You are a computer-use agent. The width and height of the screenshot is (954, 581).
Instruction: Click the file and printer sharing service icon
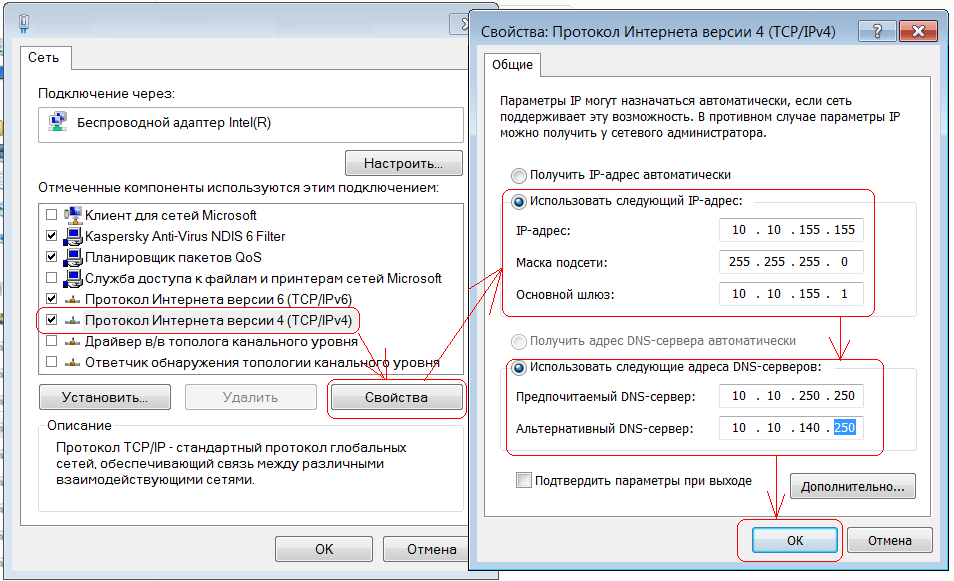[x=73, y=278]
